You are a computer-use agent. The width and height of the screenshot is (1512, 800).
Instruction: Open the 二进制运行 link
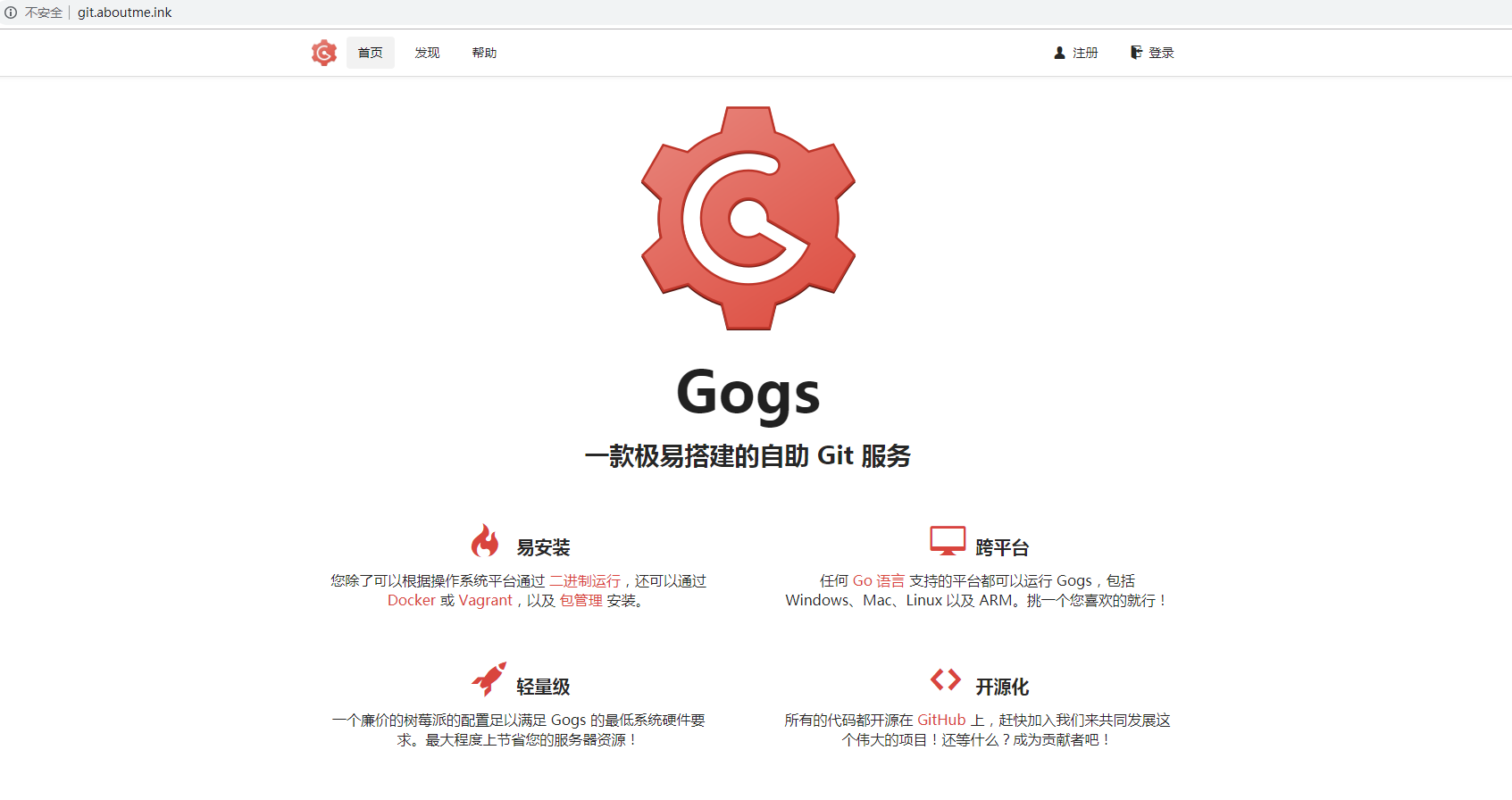[585, 580]
